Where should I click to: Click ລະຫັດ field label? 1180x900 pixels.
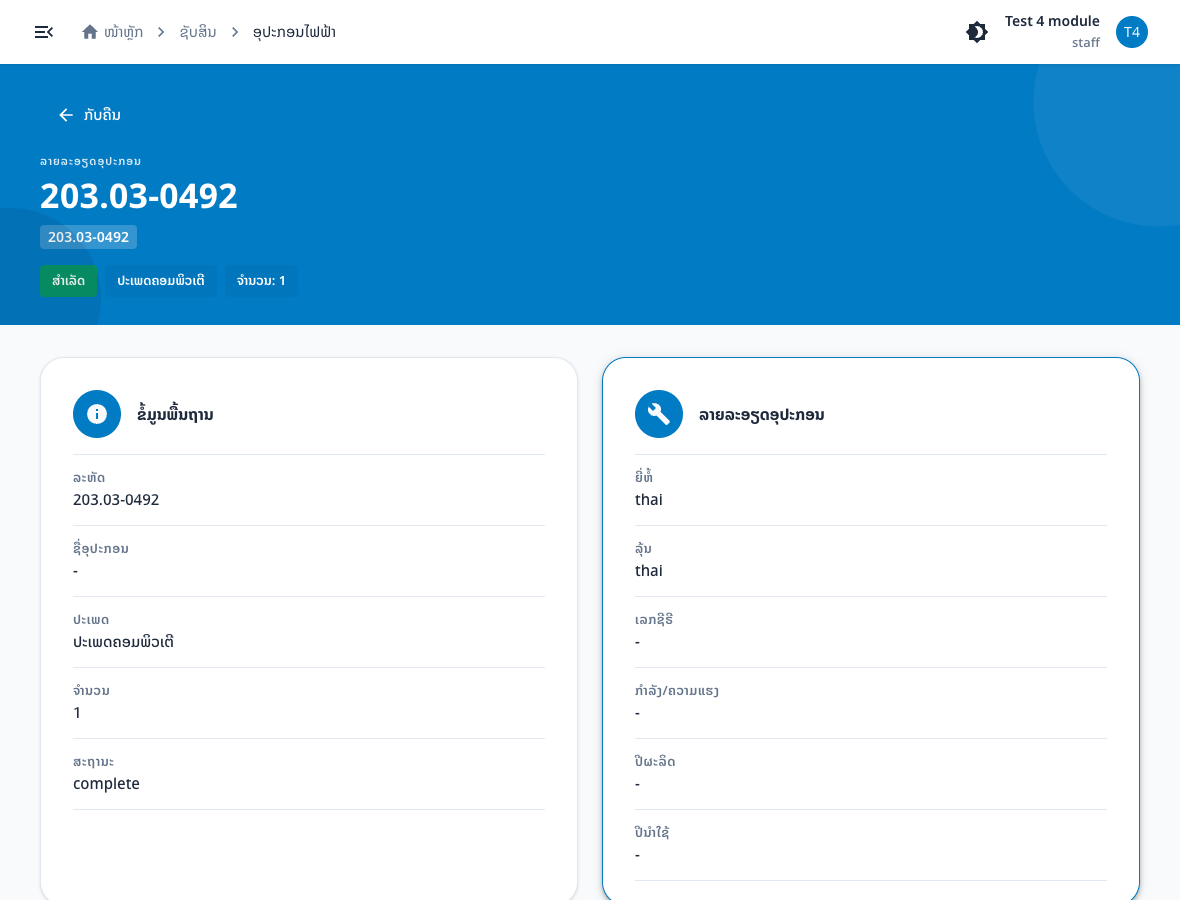(89, 477)
